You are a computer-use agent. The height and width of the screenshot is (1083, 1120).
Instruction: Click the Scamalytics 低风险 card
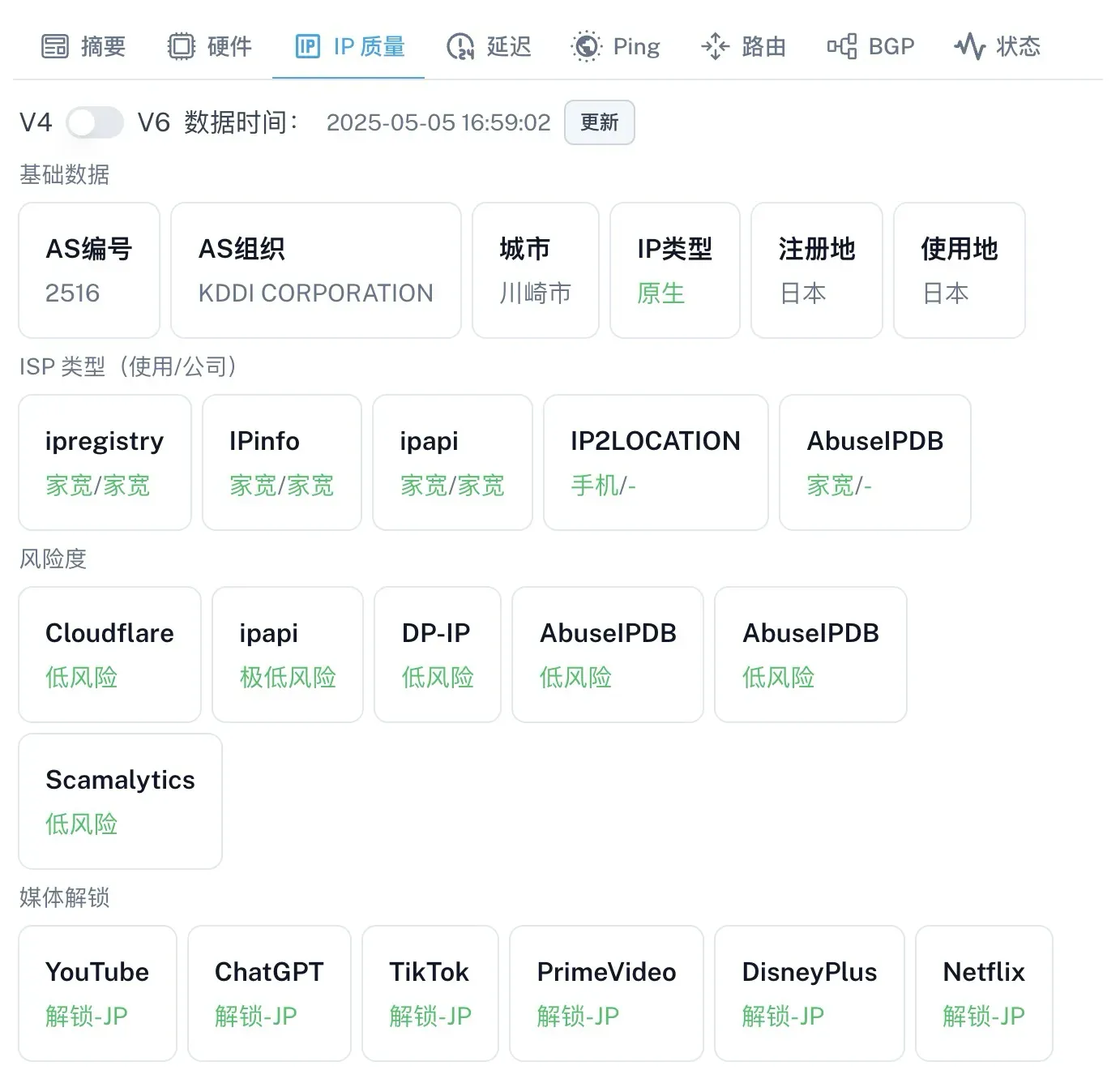[121, 801]
